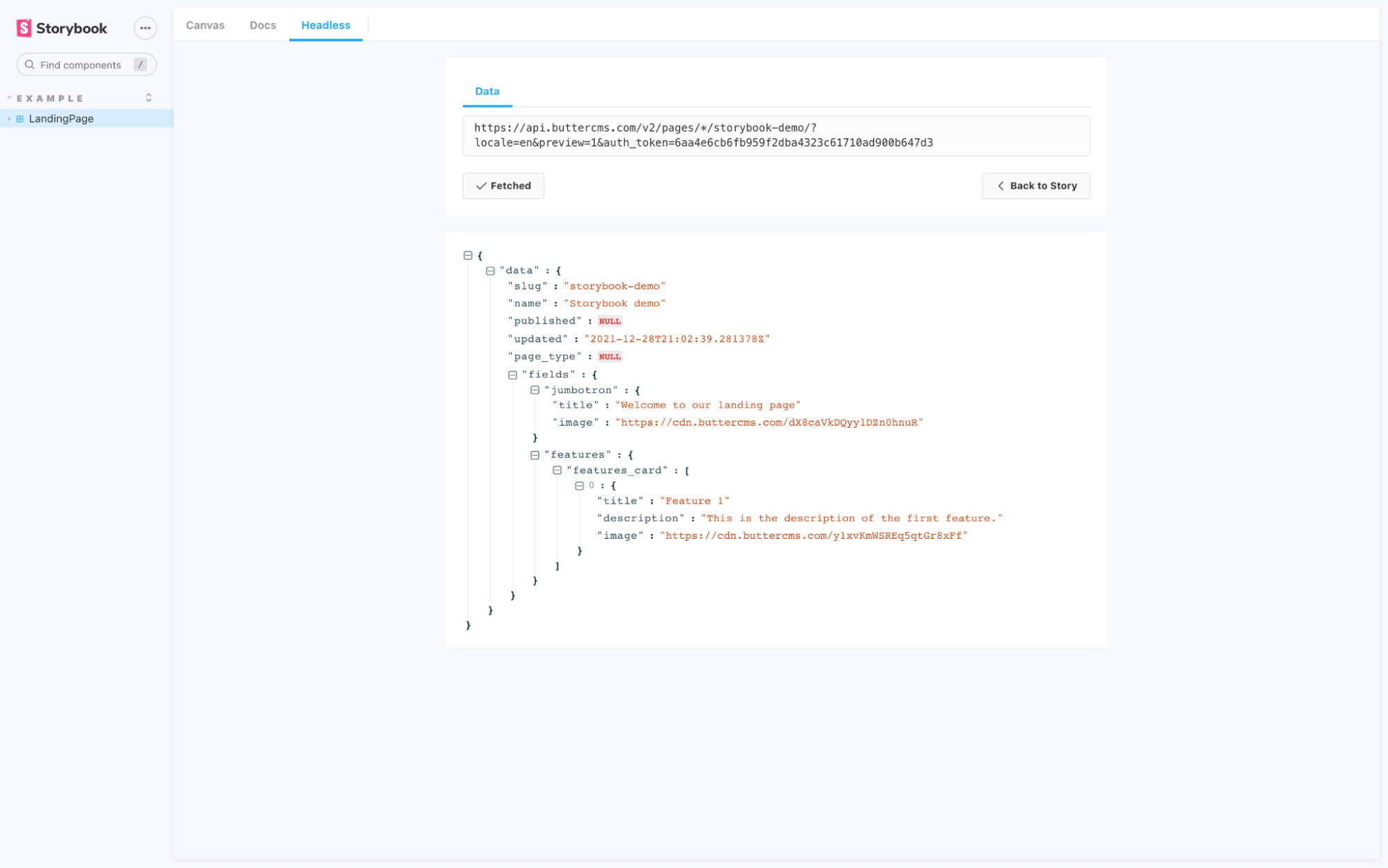Click the first feature description value
Image resolution: width=1388 pixels, height=868 pixels.
click(x=852, y=518)
